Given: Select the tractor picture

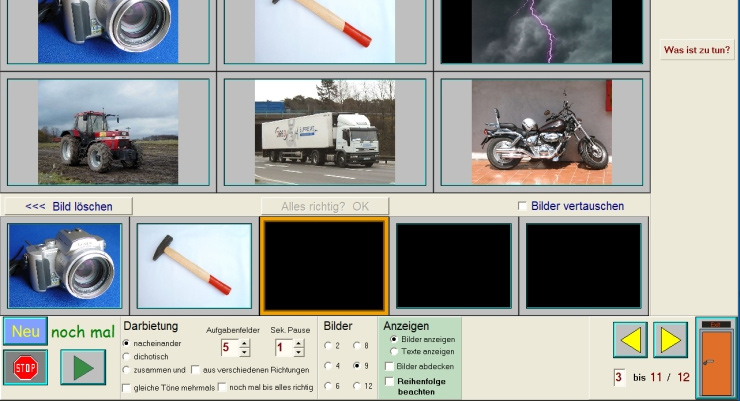Looking at the screenshot, I should (x=108, y=132).
